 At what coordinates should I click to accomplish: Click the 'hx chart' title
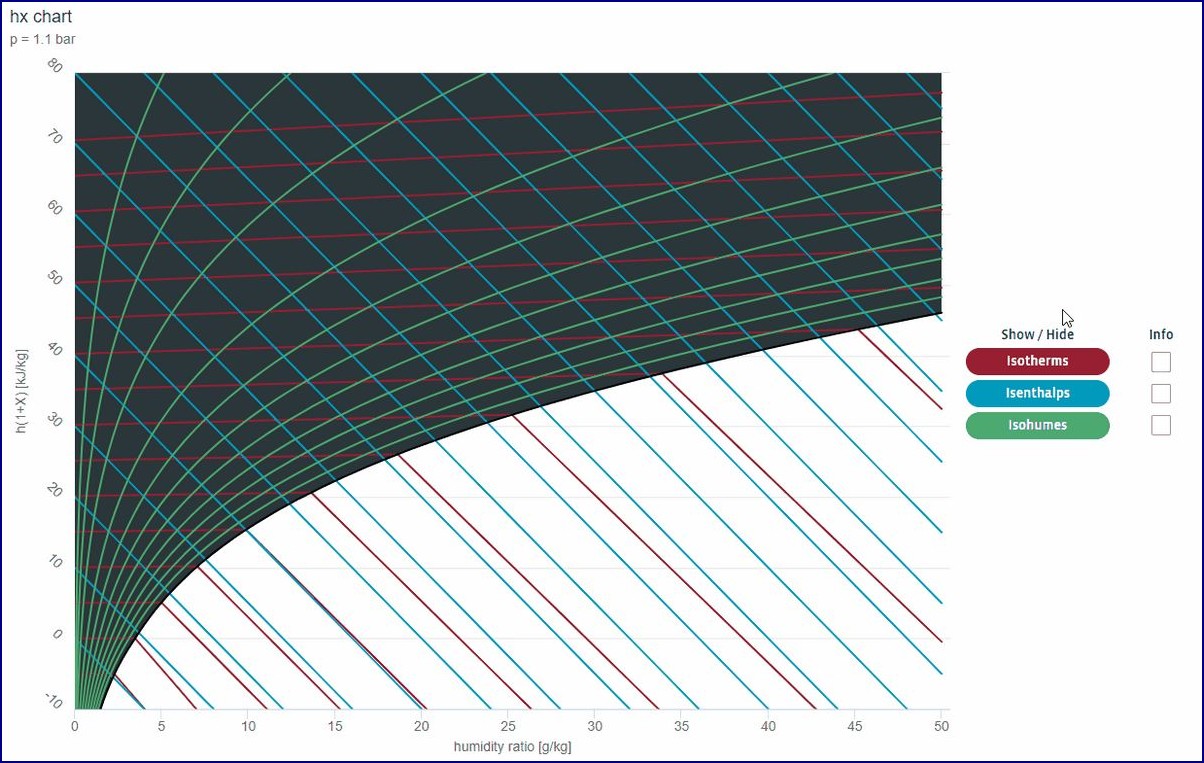[x=41, y=17]
